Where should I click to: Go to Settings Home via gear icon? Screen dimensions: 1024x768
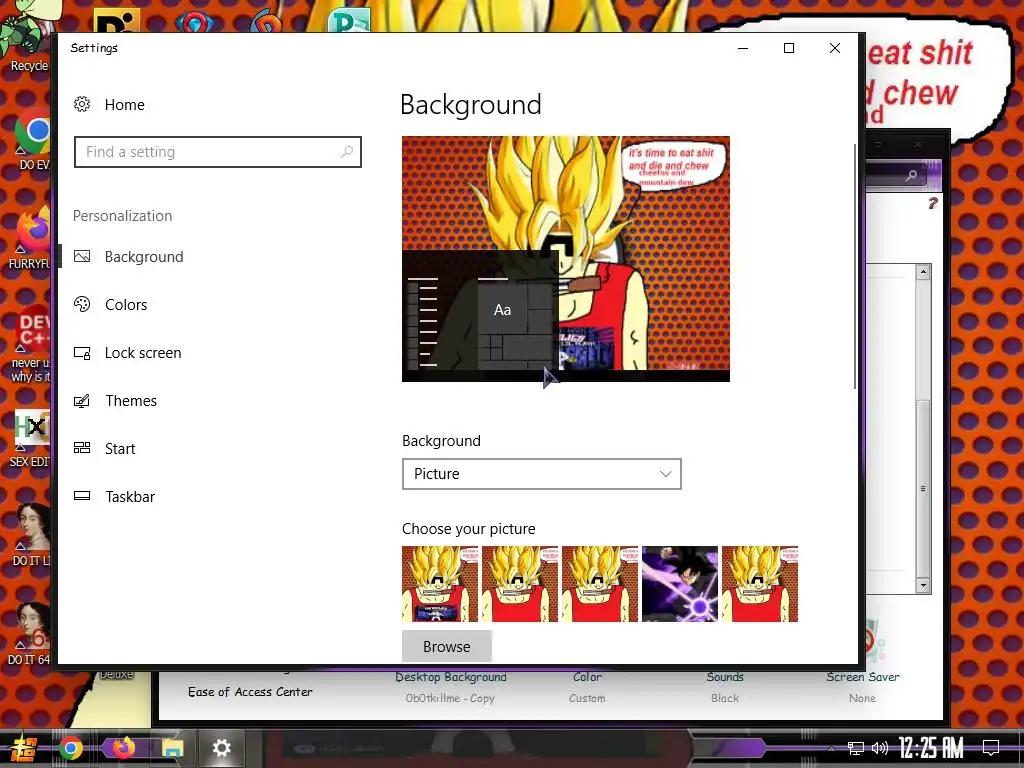click(x=82, y=104)
